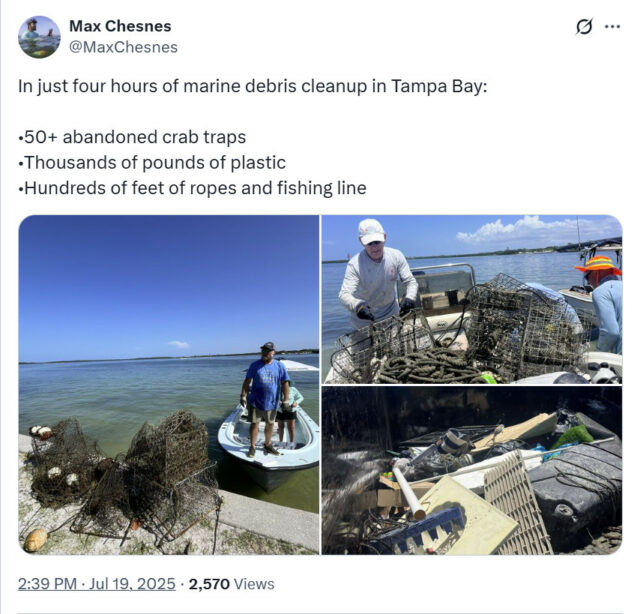Click the Grok explain icon
This screenshot has width=640, height=614.
point(584,27)
